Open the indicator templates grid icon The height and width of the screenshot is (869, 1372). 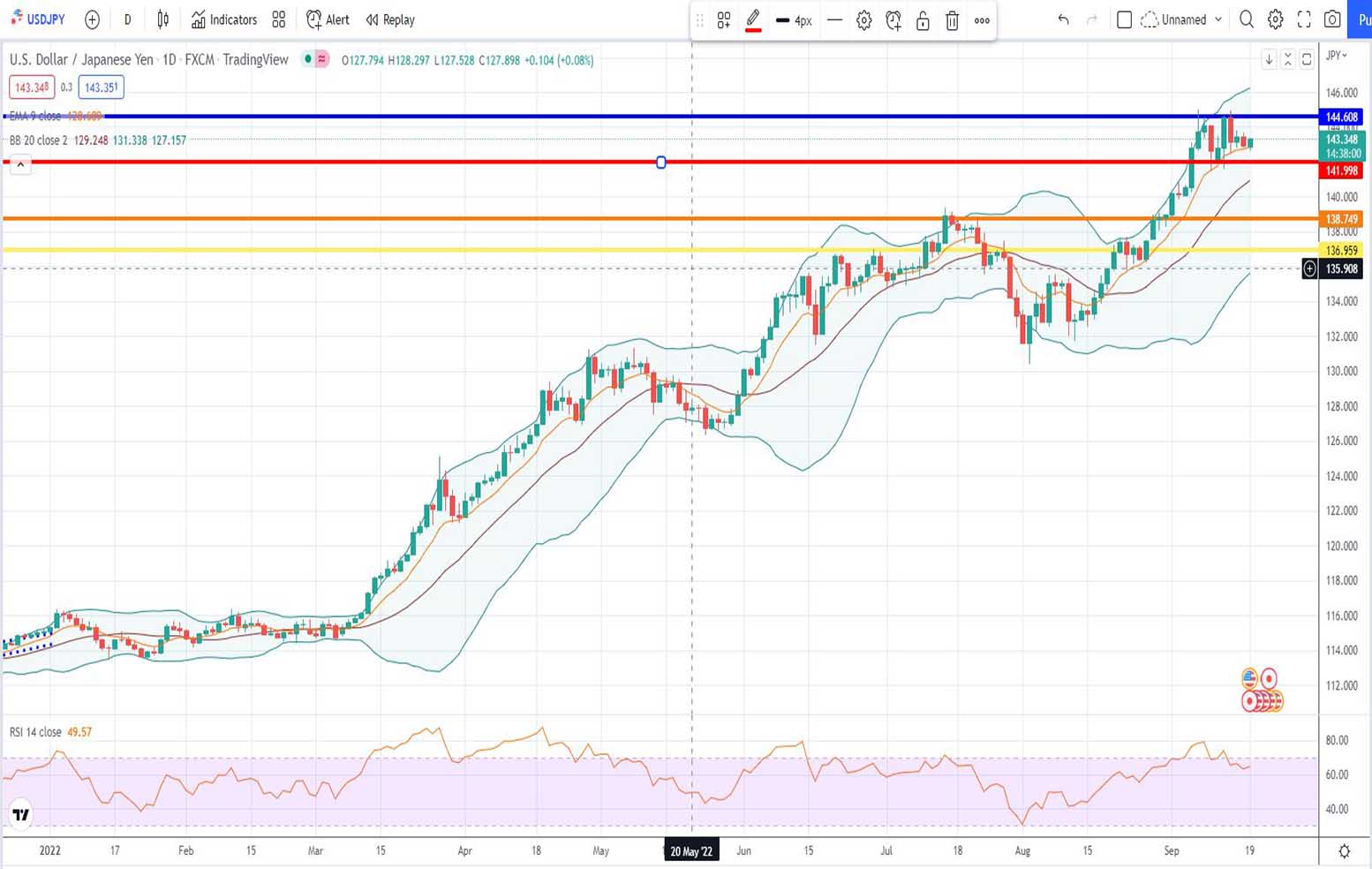(279, 19)
